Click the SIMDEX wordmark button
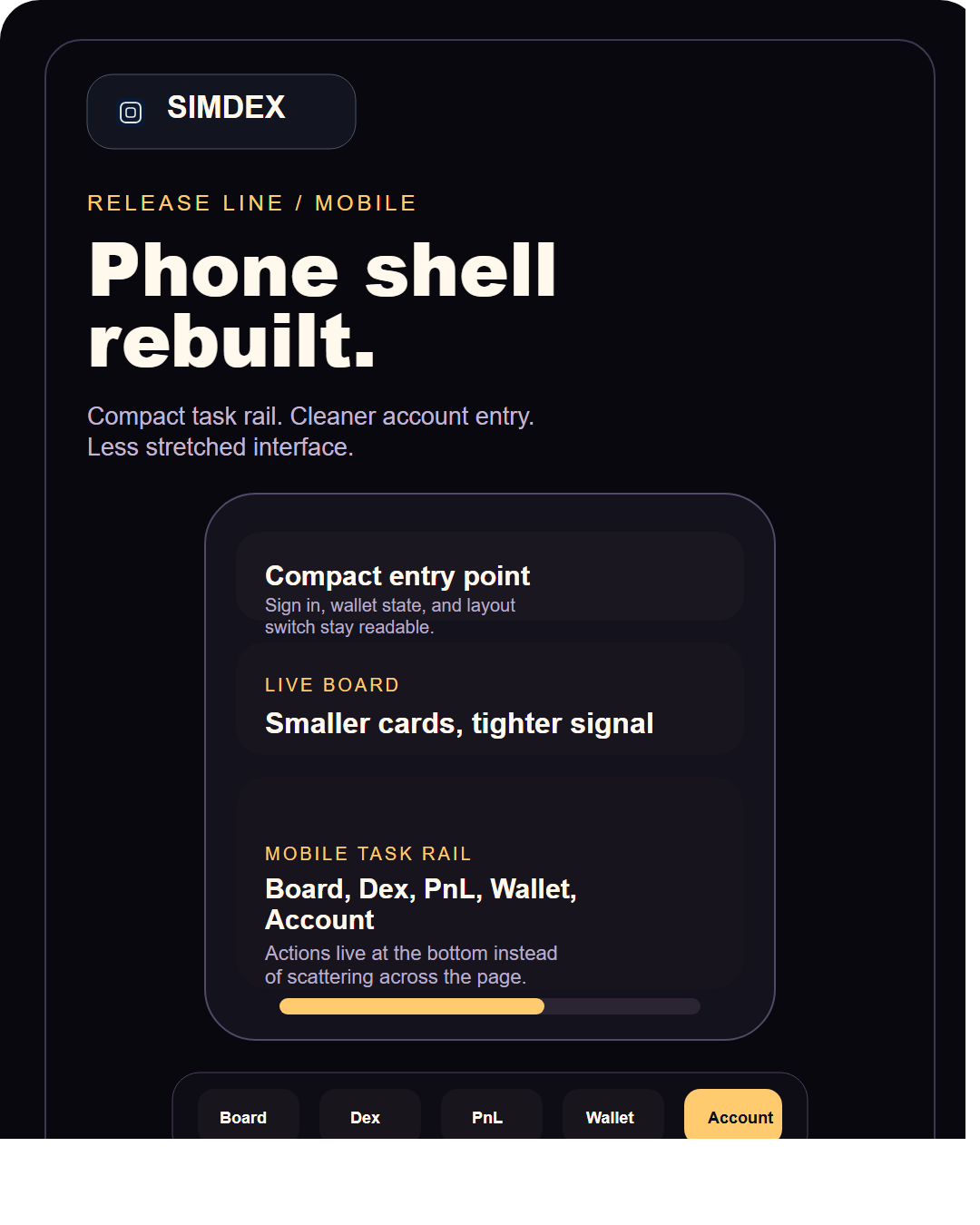Image resolution: width=980 pixels, height=1225 pixels. coord(220,111)
